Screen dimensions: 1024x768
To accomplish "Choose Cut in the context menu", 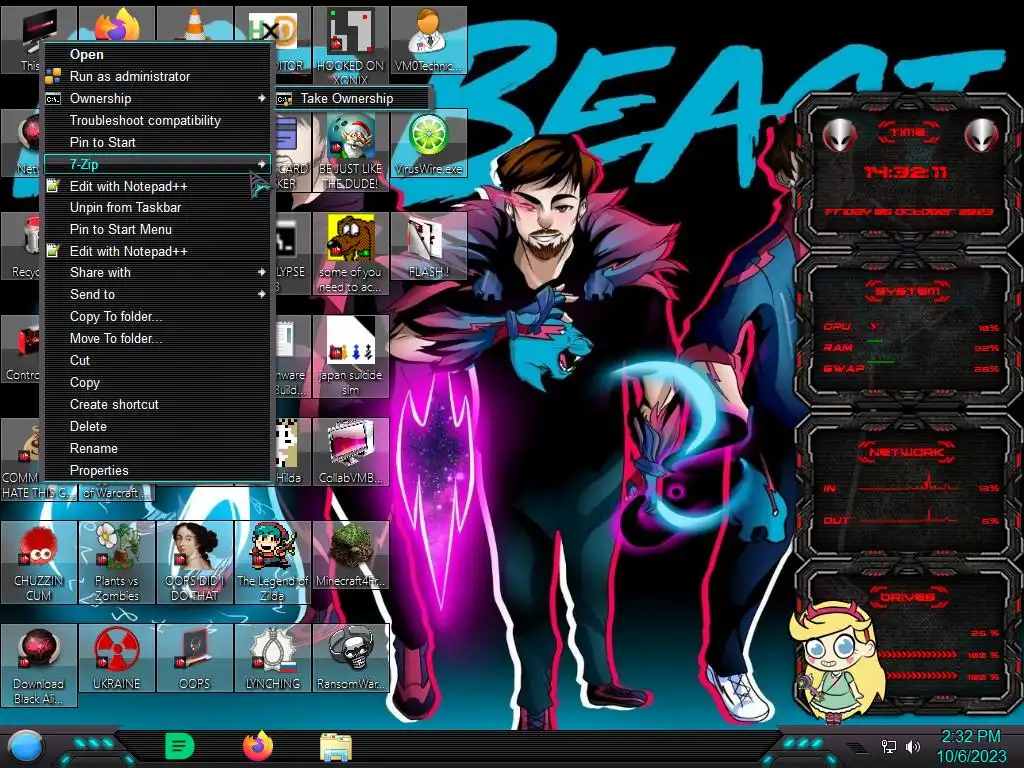I will (157, 360).
